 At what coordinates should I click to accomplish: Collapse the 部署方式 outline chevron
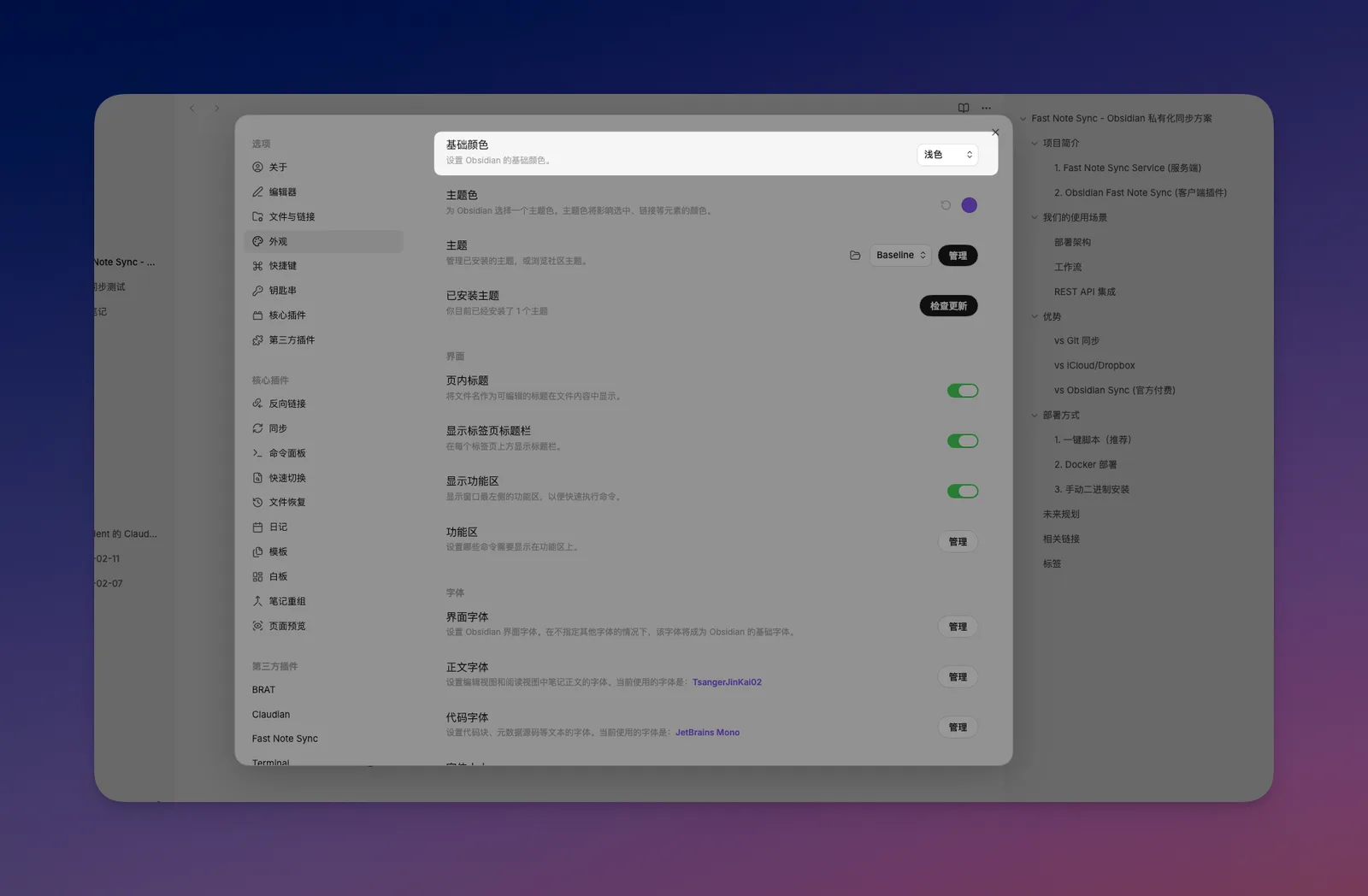[1035, 416]
